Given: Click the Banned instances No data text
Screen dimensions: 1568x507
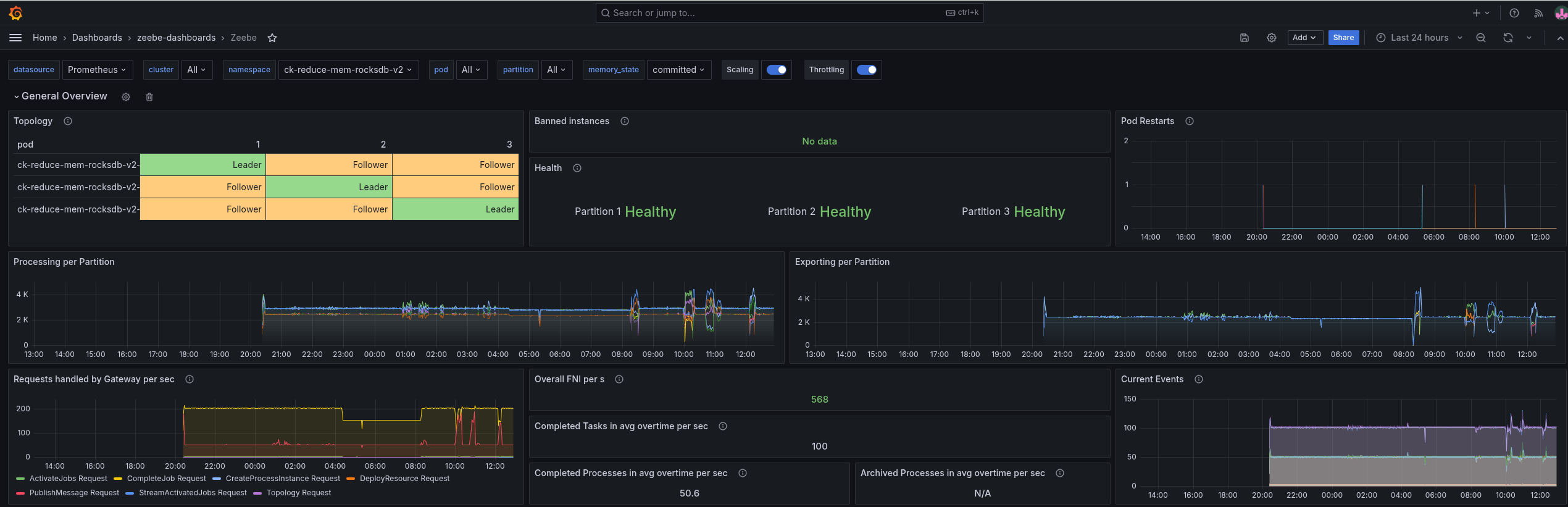Looking at the screenshot, I should click(819, 141).
